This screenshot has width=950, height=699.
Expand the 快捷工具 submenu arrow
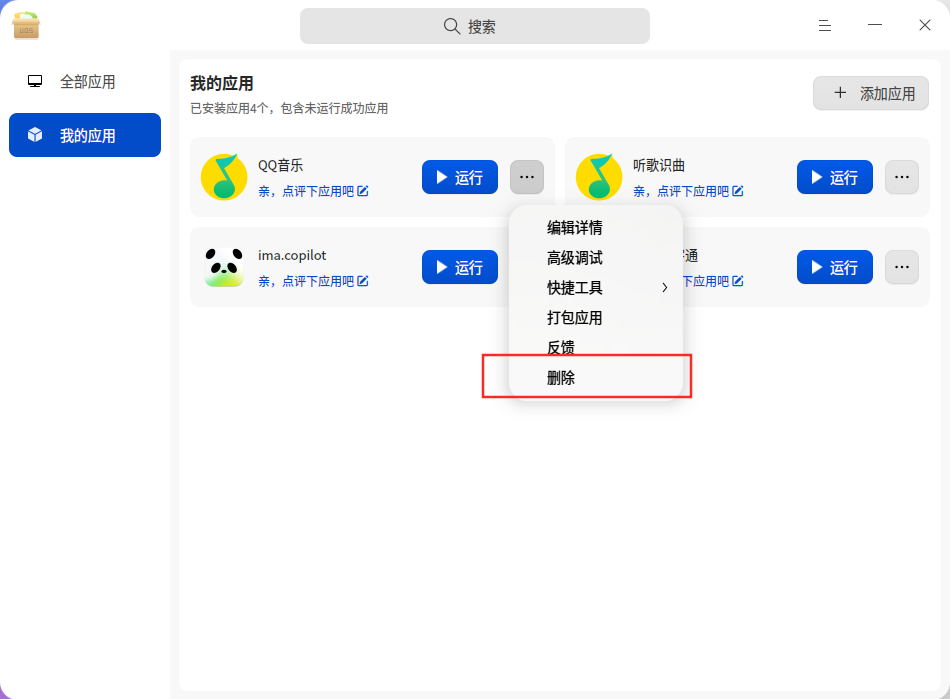click(x=665, y=288)
